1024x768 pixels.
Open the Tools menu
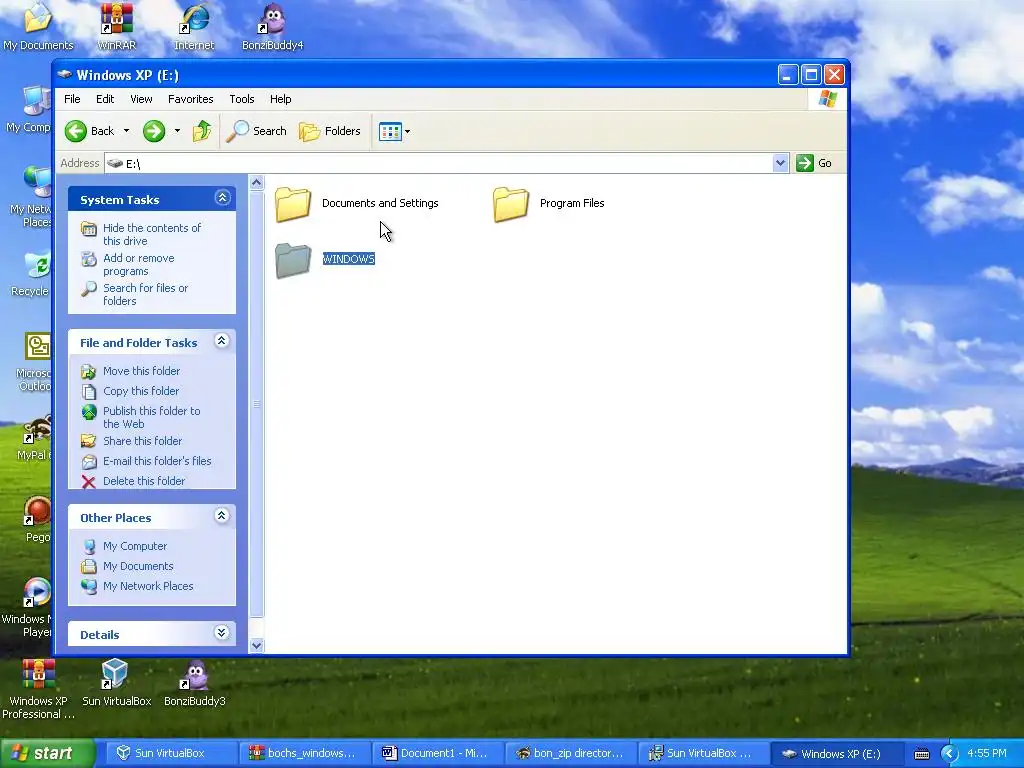coord(242,99)
